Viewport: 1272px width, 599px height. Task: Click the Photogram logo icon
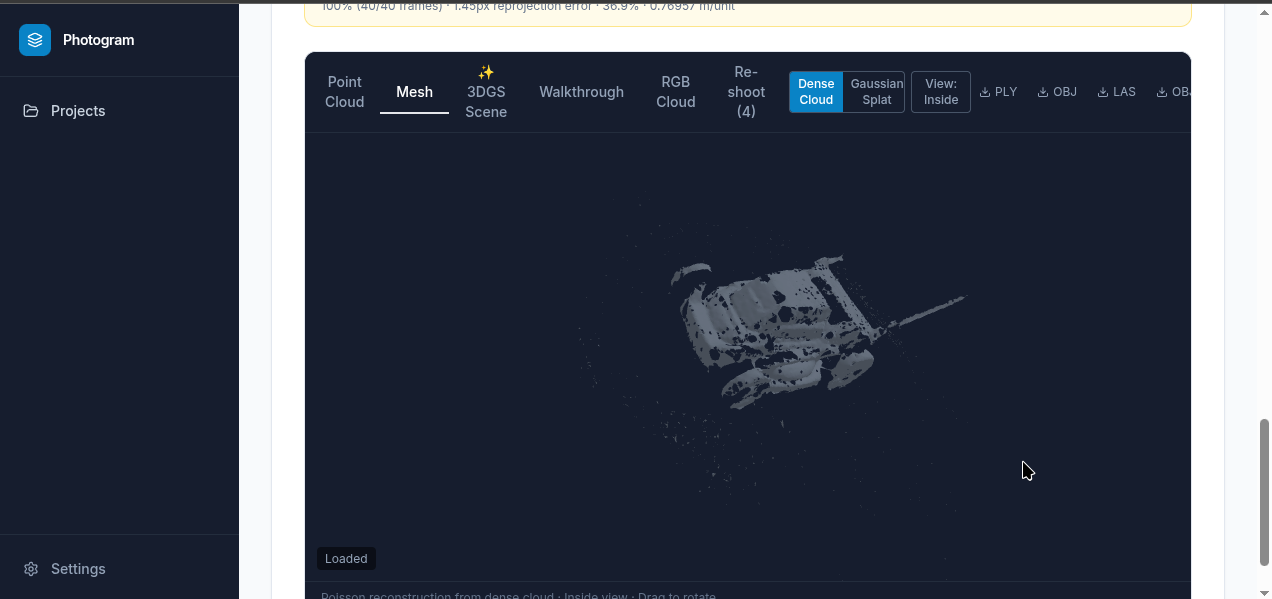(35, 40)
